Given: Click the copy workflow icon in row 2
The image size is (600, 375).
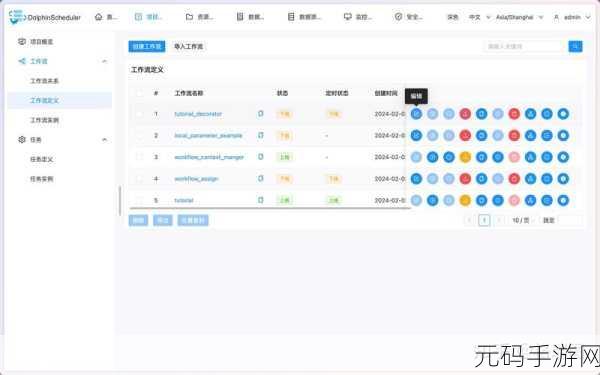Looking at the screenshot, I should (481, 135).
